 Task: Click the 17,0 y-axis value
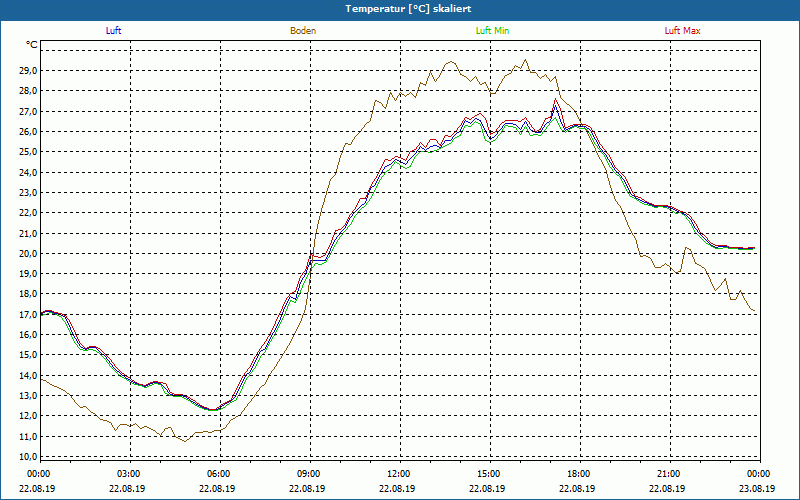coord(28,314)
